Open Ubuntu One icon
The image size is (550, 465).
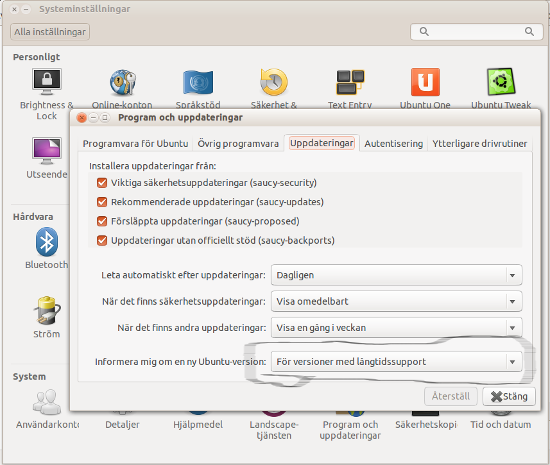425,82
